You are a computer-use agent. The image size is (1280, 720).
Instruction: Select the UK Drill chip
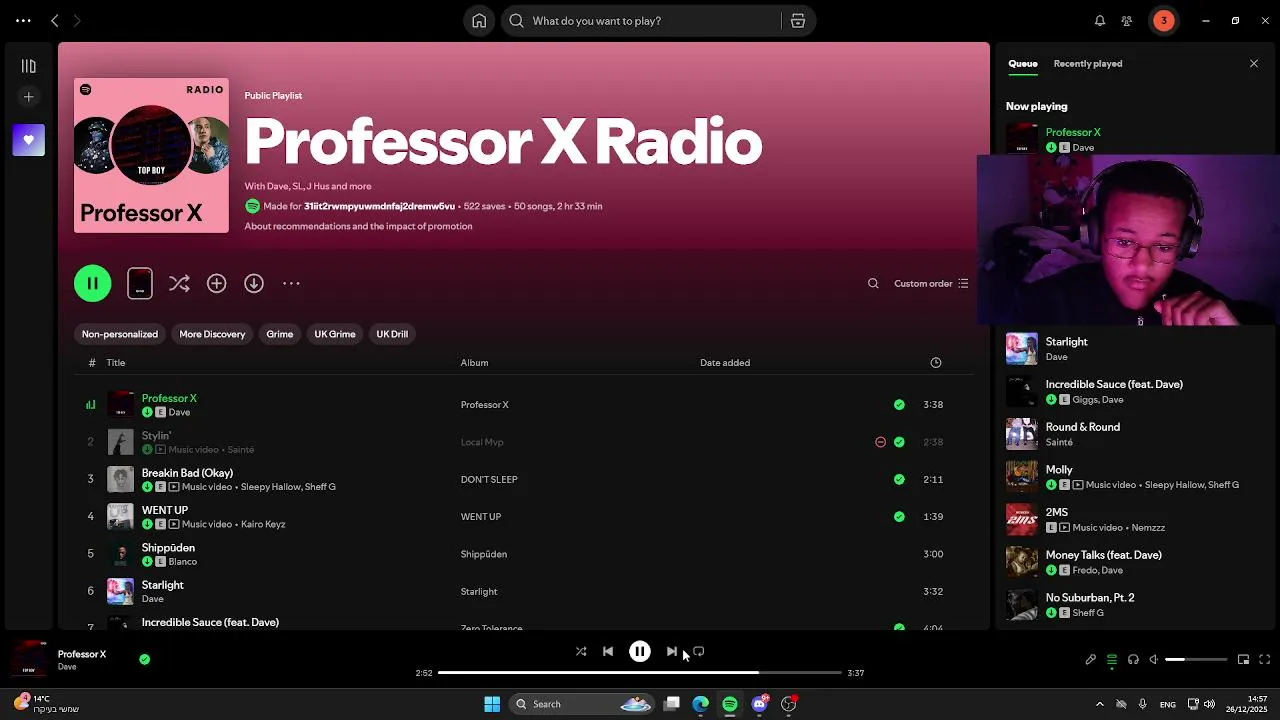(x=392, y=334)
